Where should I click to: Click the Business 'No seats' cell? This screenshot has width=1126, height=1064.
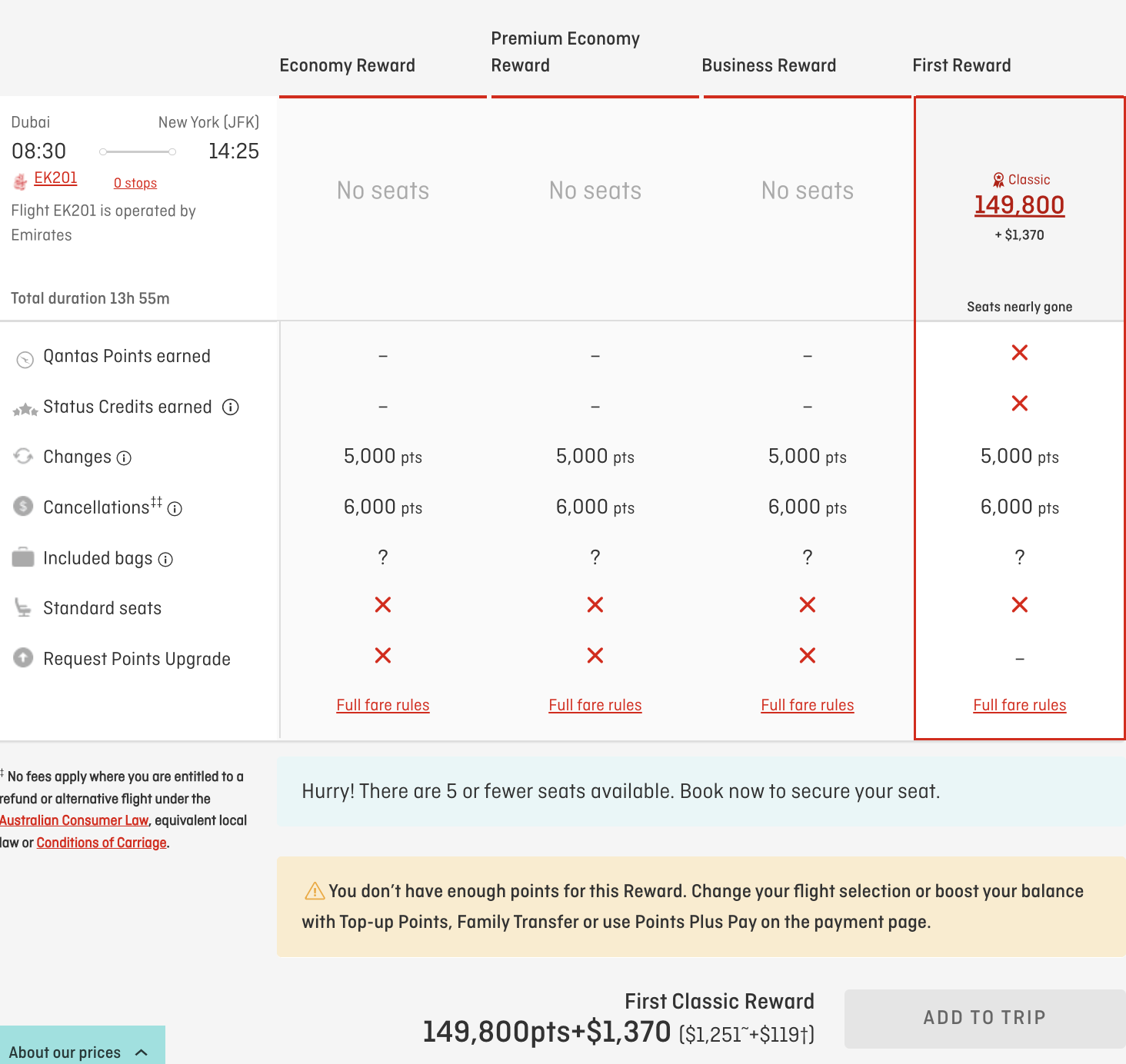808,191
